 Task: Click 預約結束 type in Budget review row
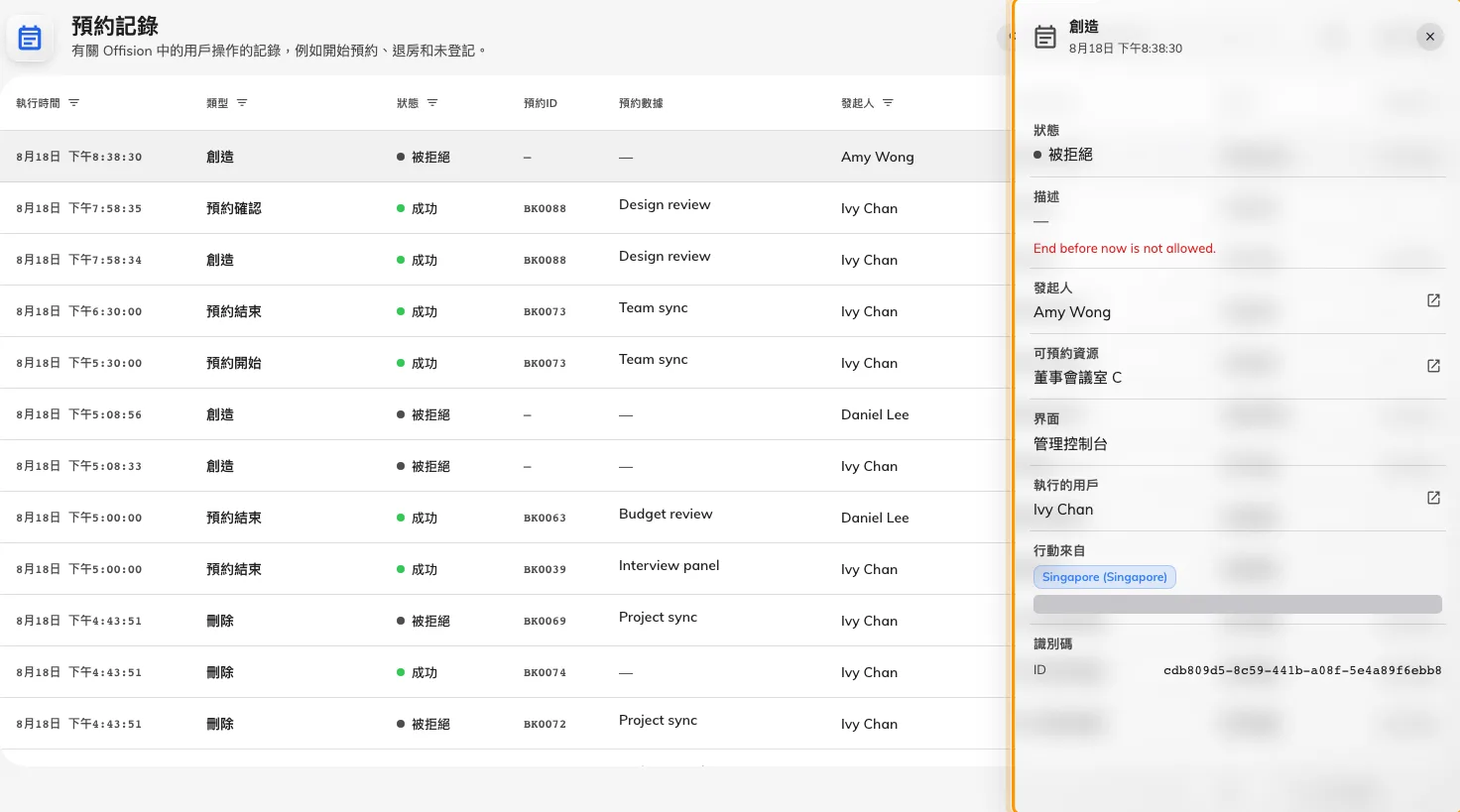[x=233, y=518]
